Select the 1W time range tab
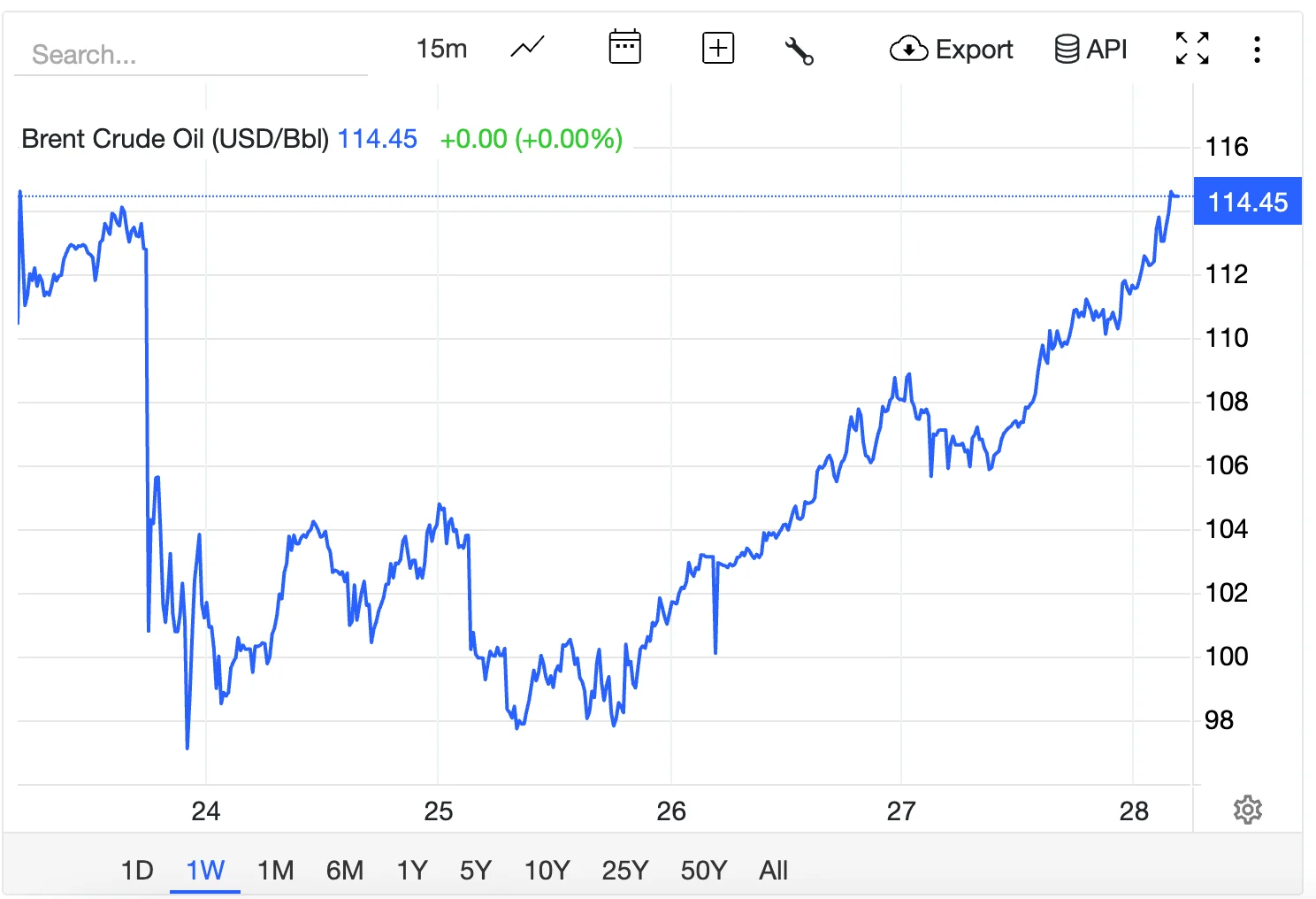Screen dimensions: 1316x899 pos(205,871)
